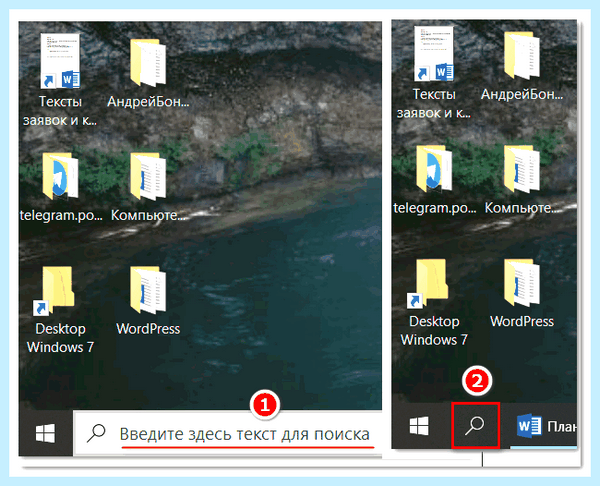Open Start menu in left desktop screenshot

pyautogui.click(x=46, y=433)
